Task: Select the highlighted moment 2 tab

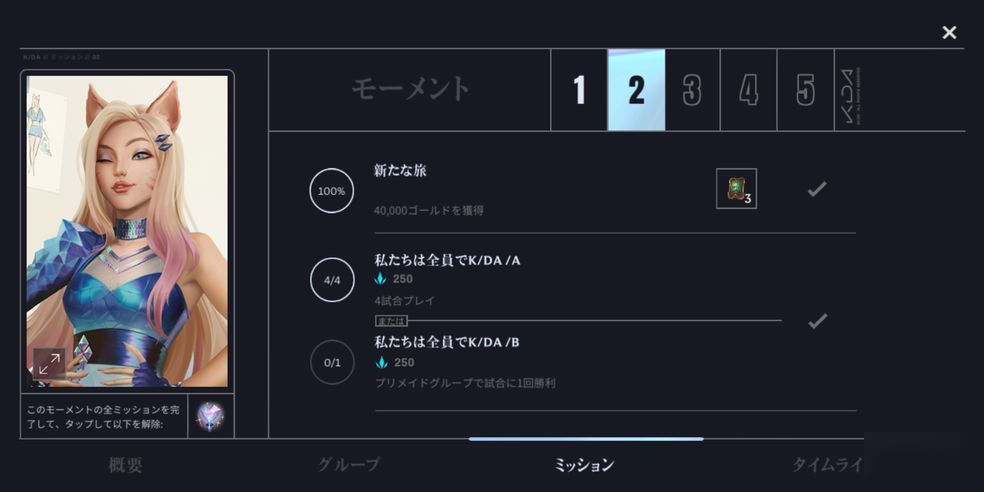Action: tap(636, 90)
